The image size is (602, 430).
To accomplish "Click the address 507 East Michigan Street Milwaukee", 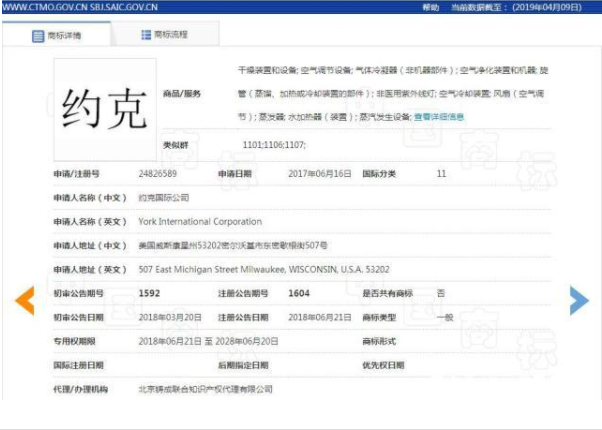I will pyautogui.click(x=213, y=270).
